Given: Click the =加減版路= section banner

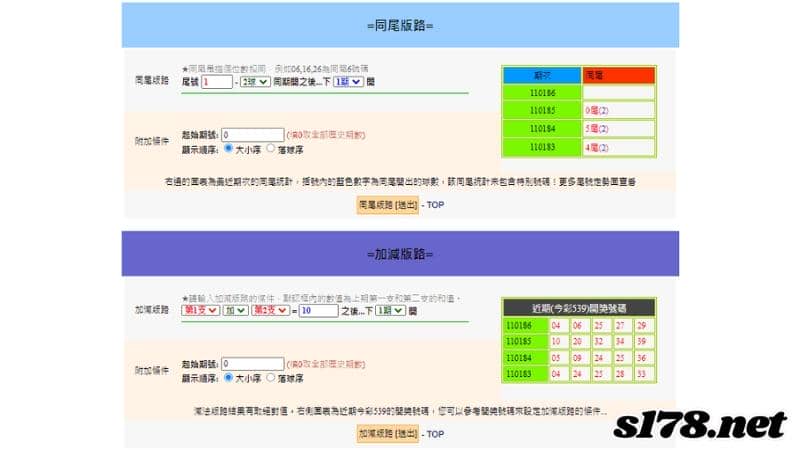Looking at the screenshot, I should point(400,254).
